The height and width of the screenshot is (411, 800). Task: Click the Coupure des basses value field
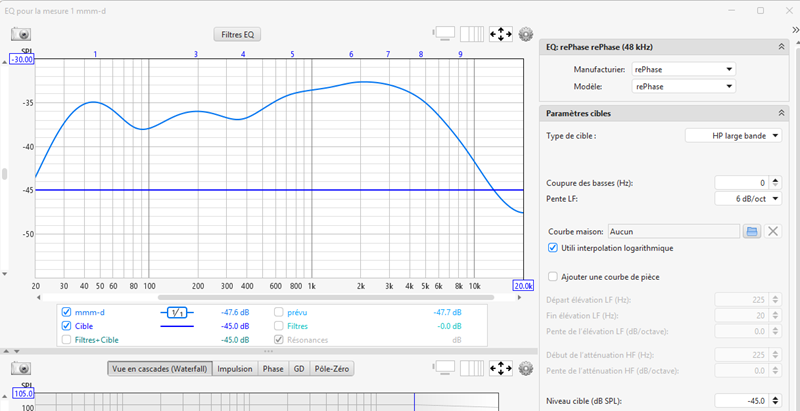pos(742,183)
